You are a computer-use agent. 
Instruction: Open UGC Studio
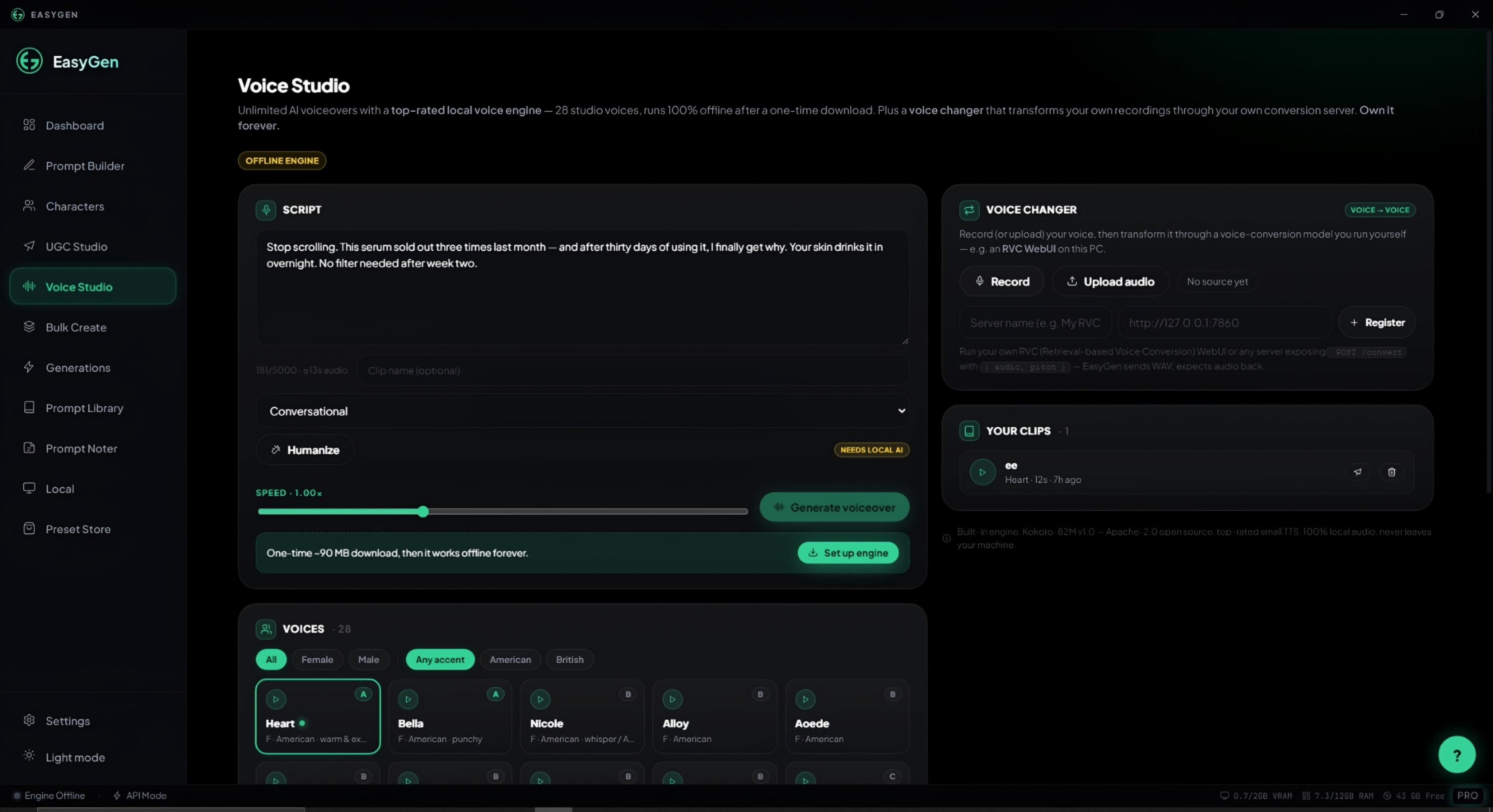(93, 246)
